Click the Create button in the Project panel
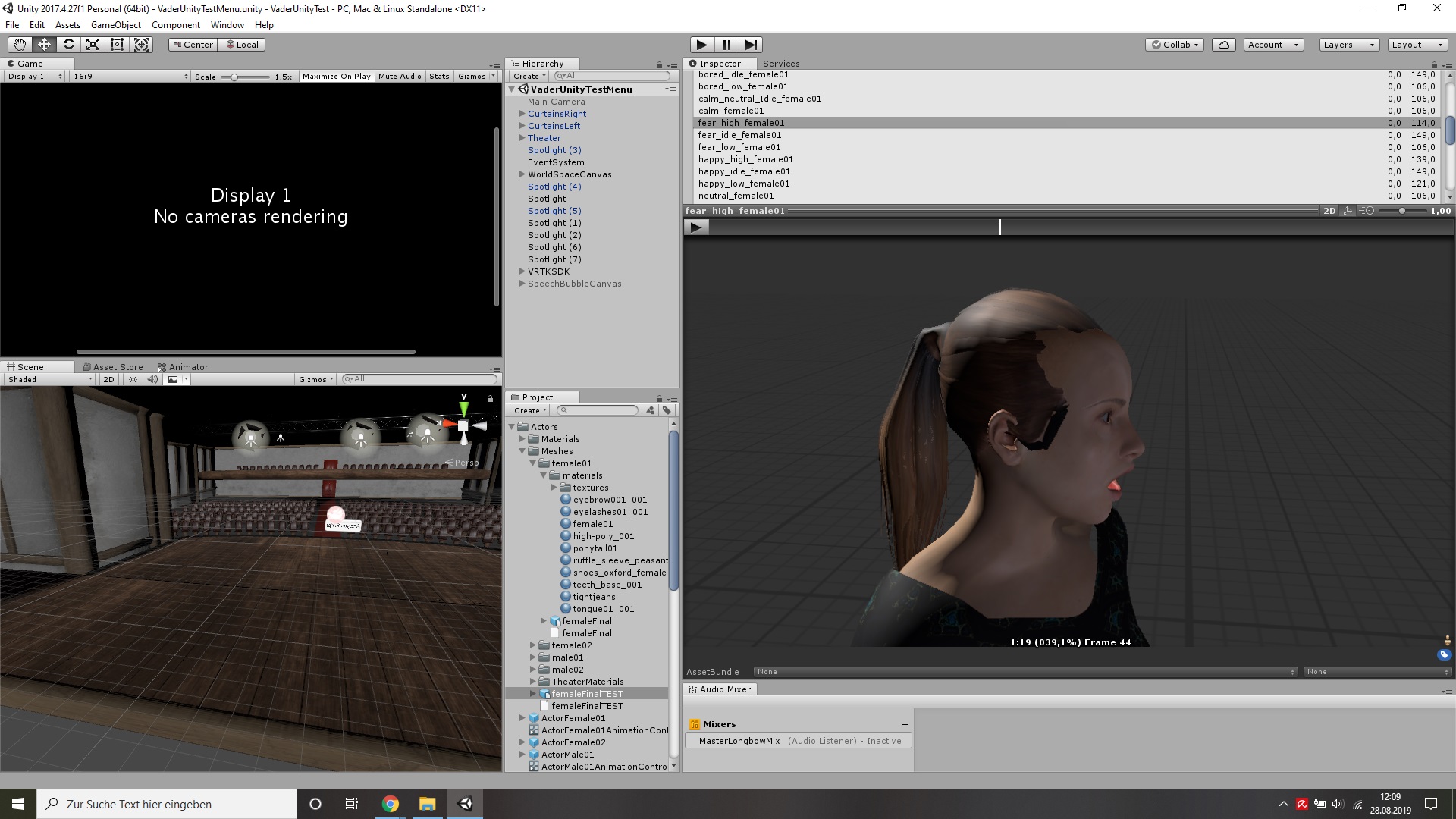The width and height of the screenshot is (1456, 819). coord(529,410)
